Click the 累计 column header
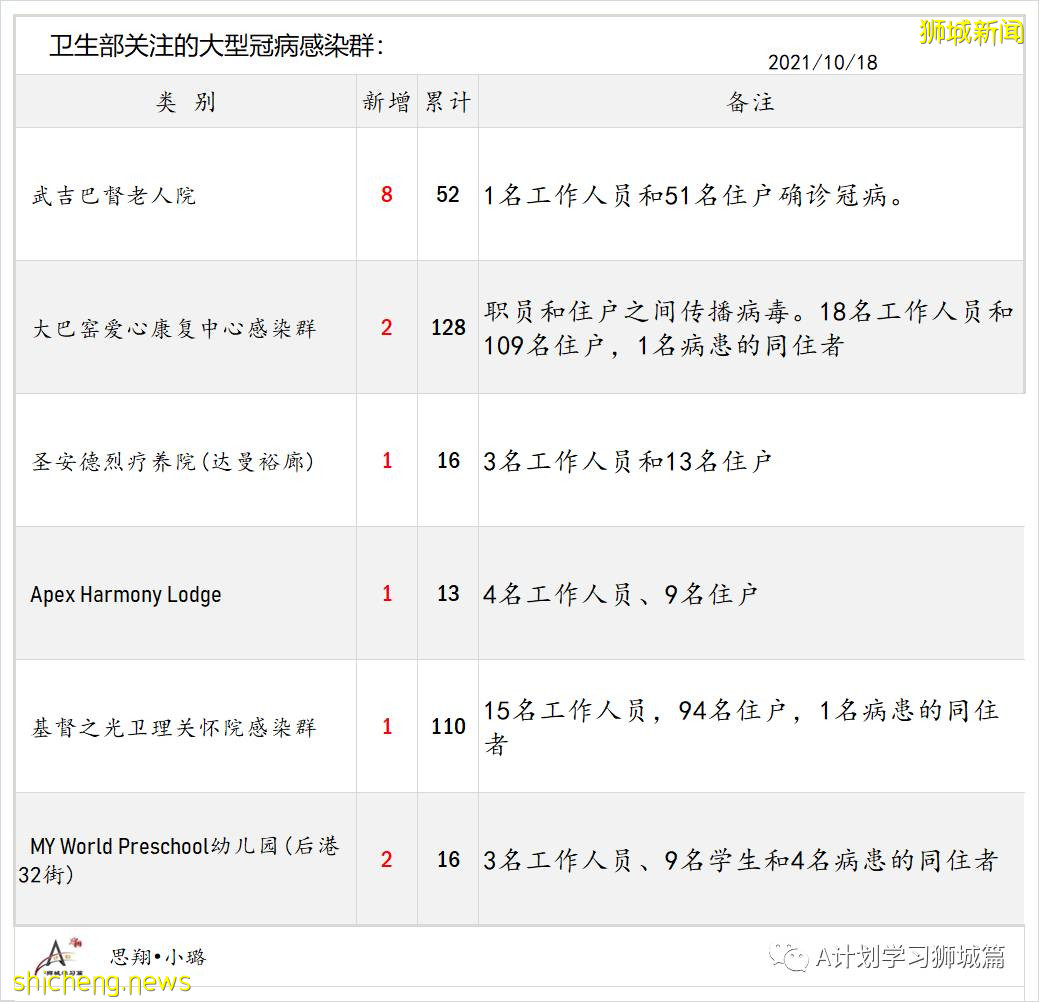Viewport: 1039px width, 1002px height. (448, 101)
